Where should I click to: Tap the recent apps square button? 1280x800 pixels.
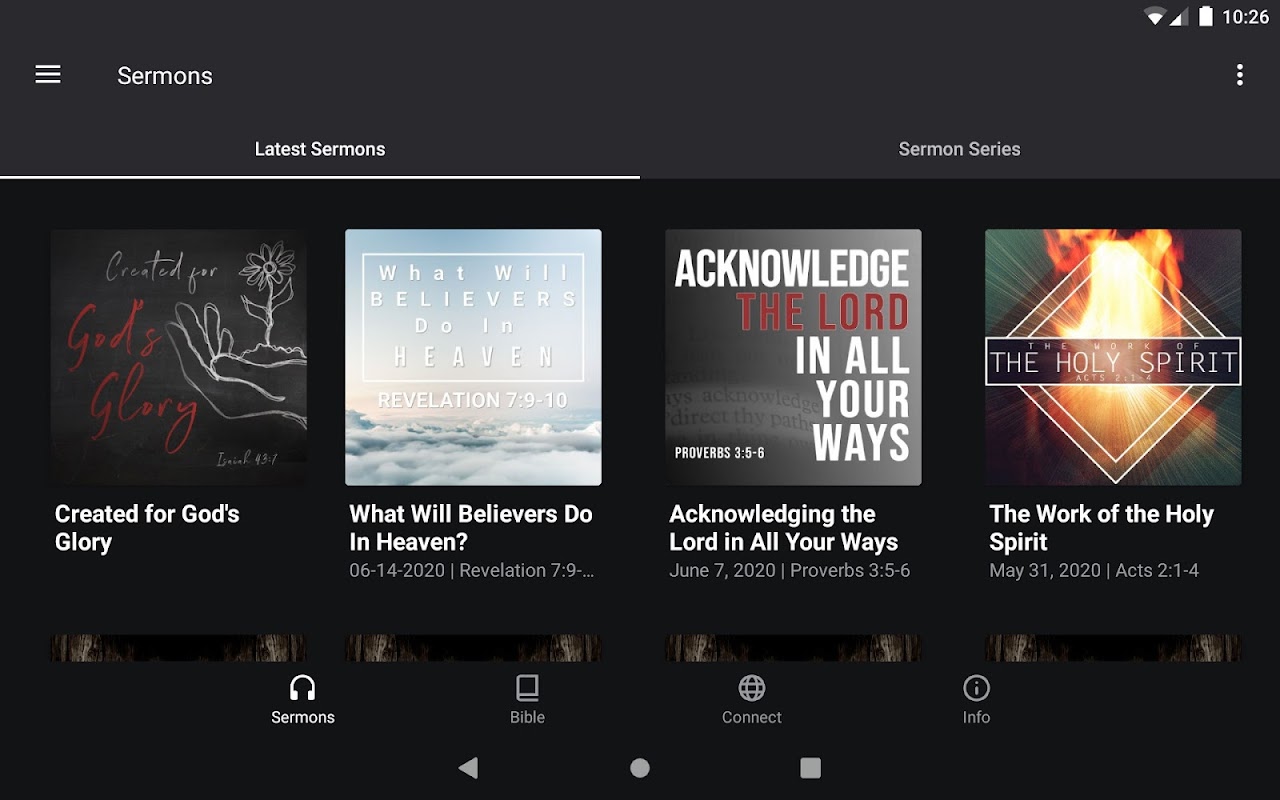point(811,767)
